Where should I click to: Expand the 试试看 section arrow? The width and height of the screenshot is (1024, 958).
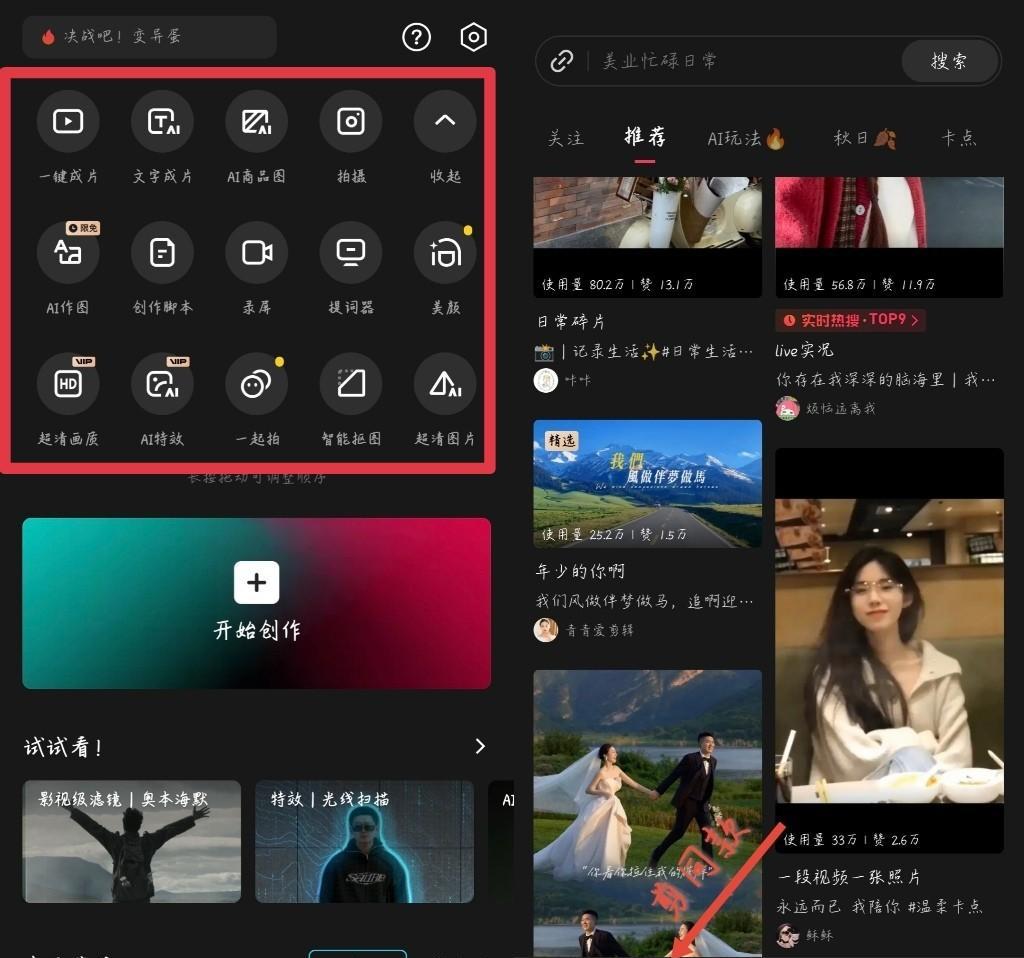(x=479, y=746)
